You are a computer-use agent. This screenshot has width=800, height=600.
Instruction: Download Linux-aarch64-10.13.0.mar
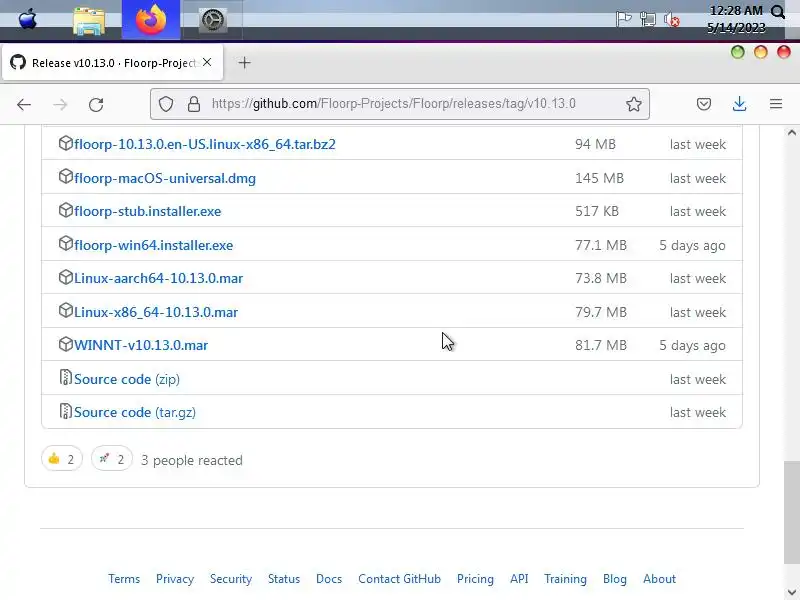point(158,279)
